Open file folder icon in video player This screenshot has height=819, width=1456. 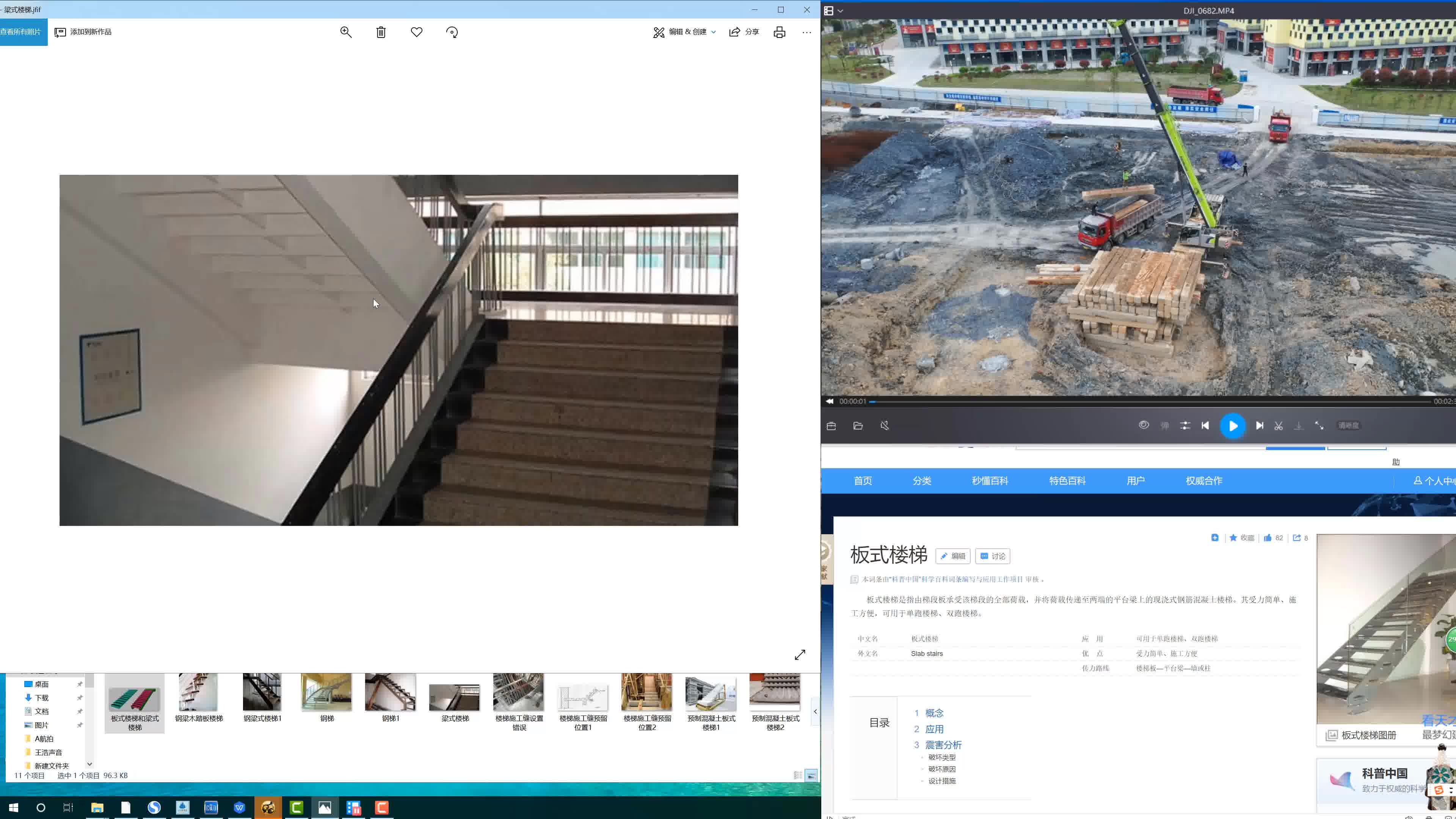click(858, 425)
